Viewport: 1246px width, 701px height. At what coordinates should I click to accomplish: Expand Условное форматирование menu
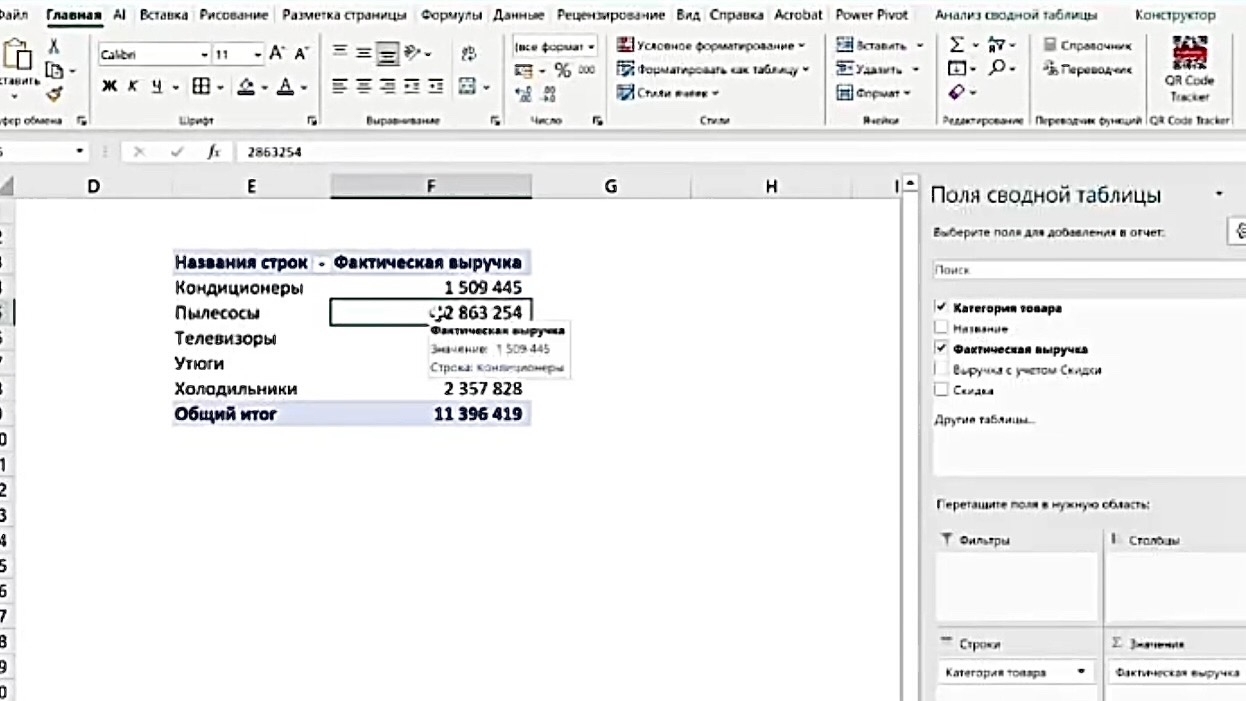click(711, 46)
